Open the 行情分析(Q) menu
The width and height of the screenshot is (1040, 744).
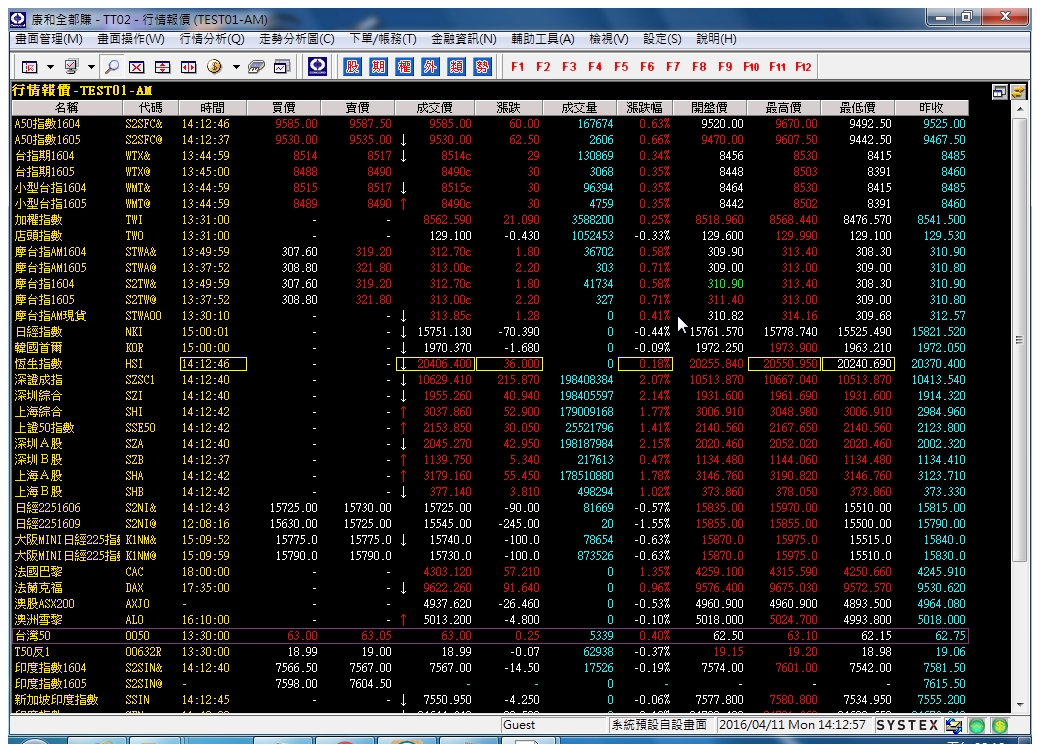pos(212,39)
